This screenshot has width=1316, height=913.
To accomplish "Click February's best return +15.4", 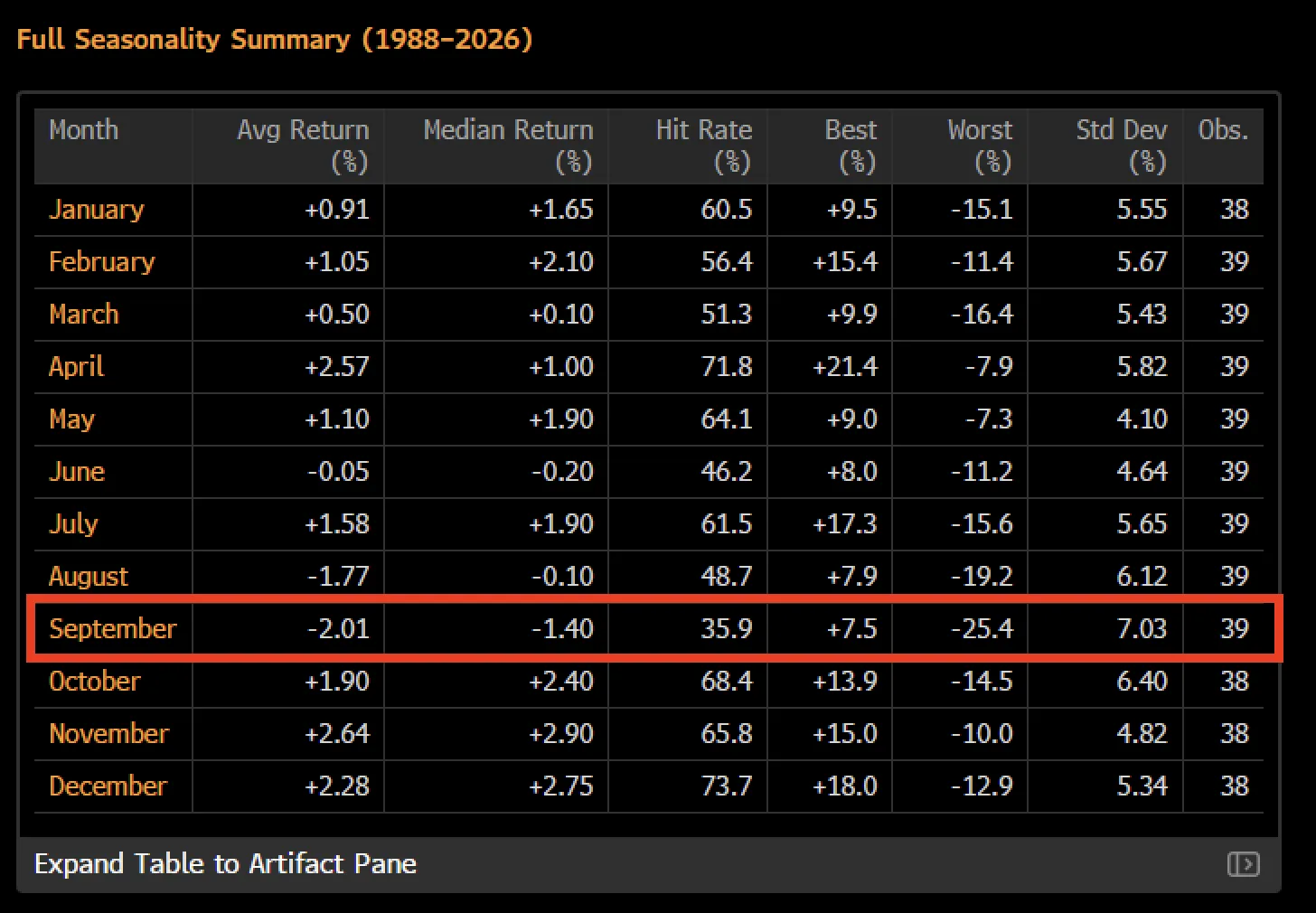I will [x=845, y=262].
